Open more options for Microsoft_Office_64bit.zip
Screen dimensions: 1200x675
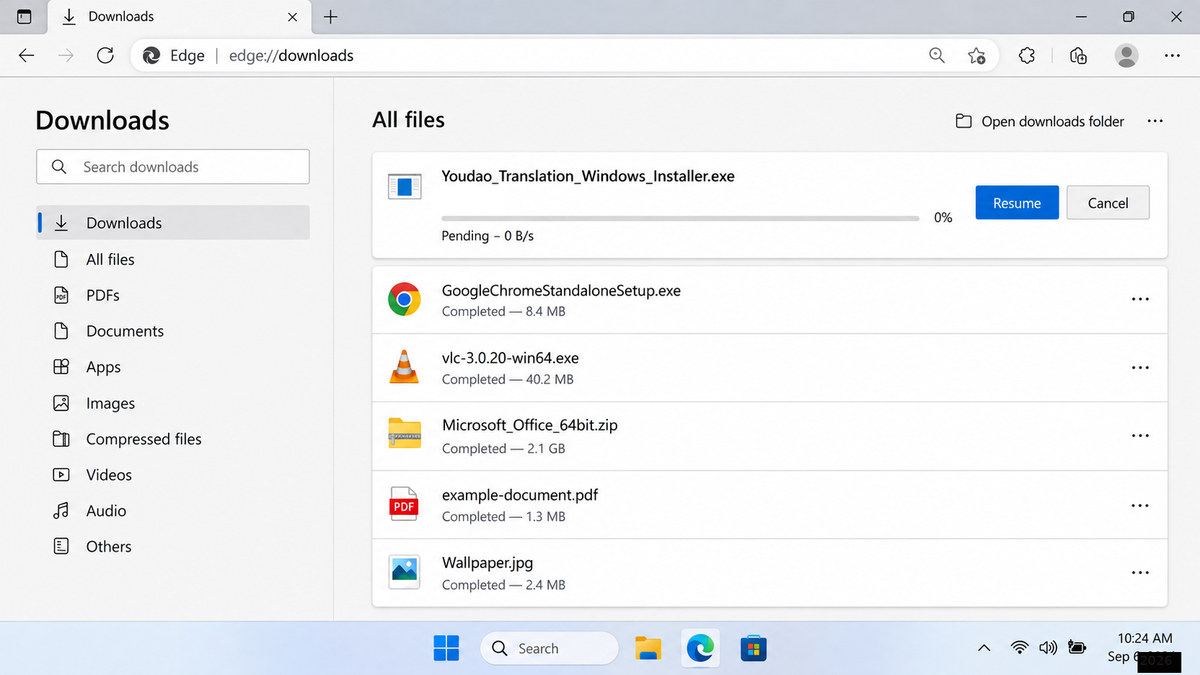coord(1140,436)
